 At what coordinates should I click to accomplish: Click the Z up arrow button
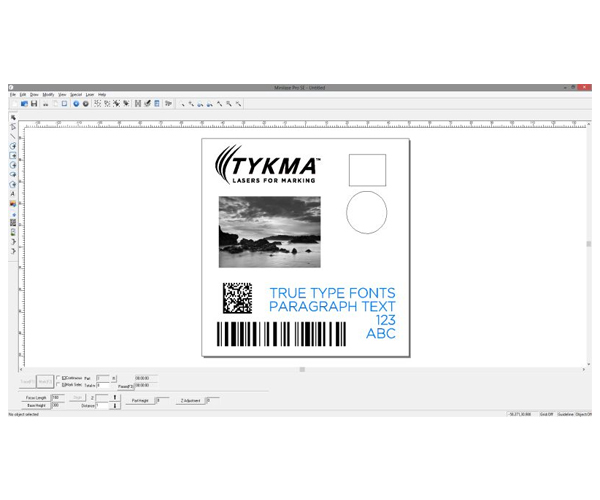[116, 397]
